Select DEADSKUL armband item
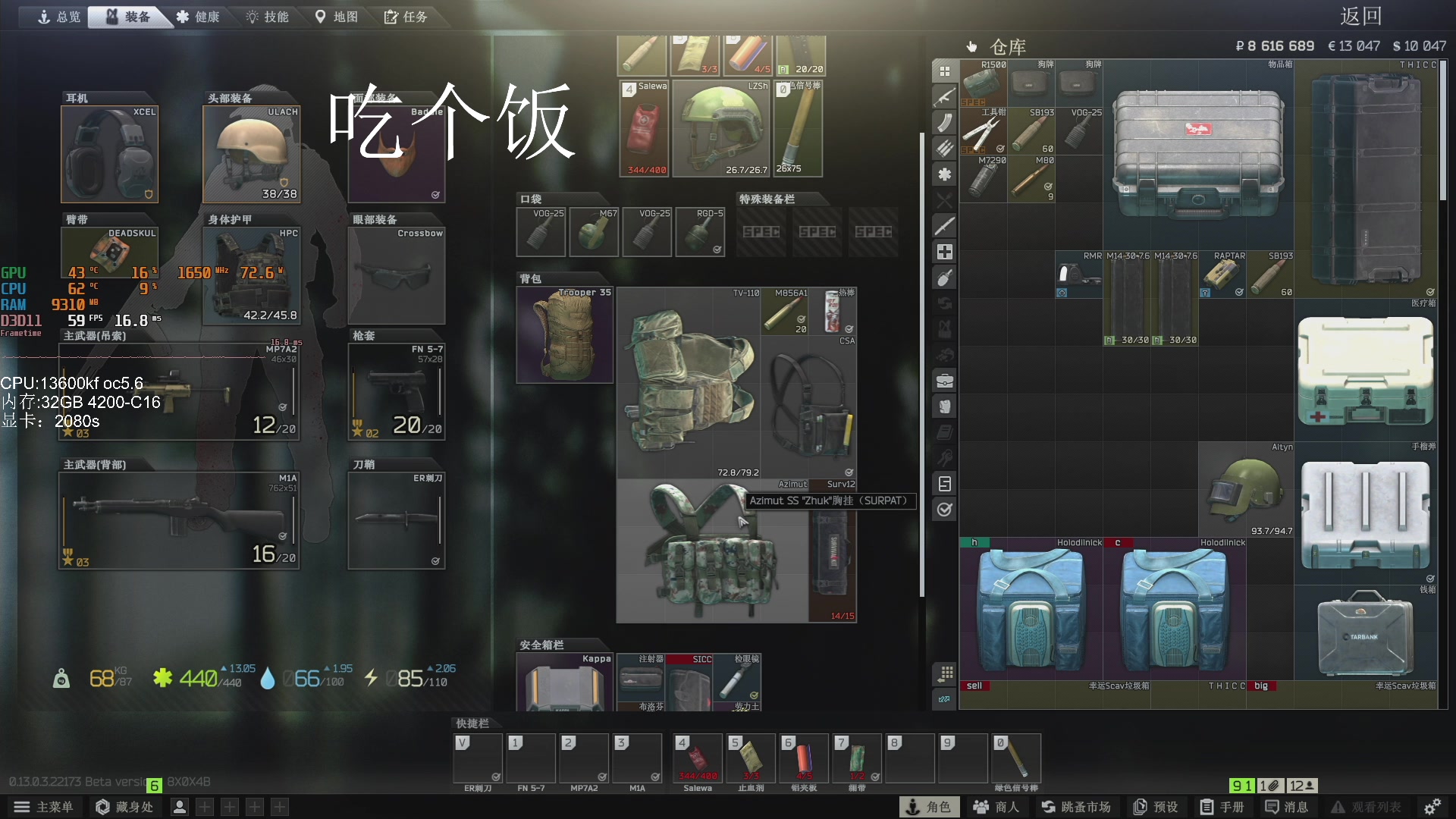Viewport: 1456px width, 819px height. click(110, 254)
